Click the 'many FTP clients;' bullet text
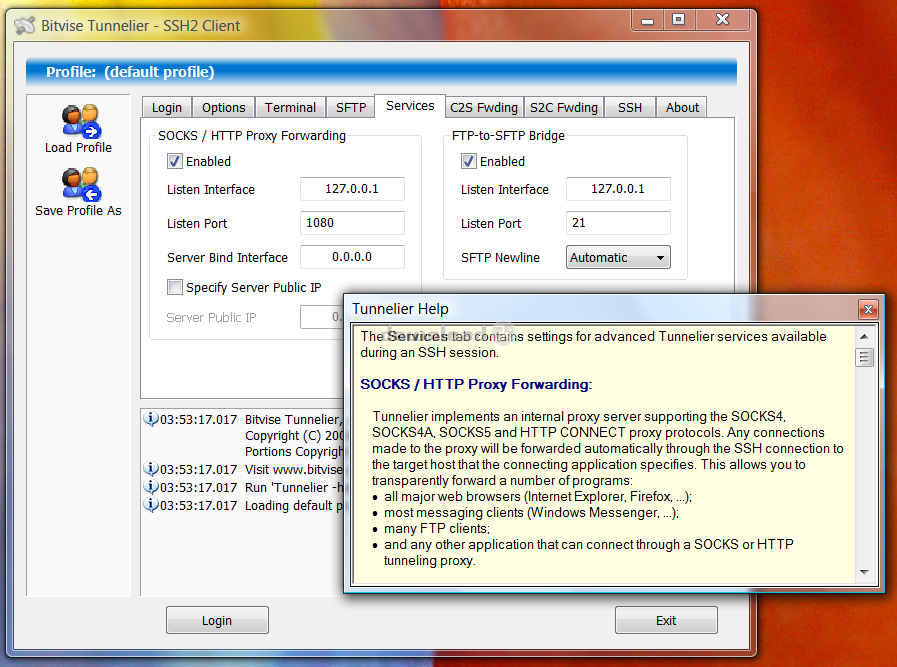This screenshot has width=897, height=667. pos(437,529)
